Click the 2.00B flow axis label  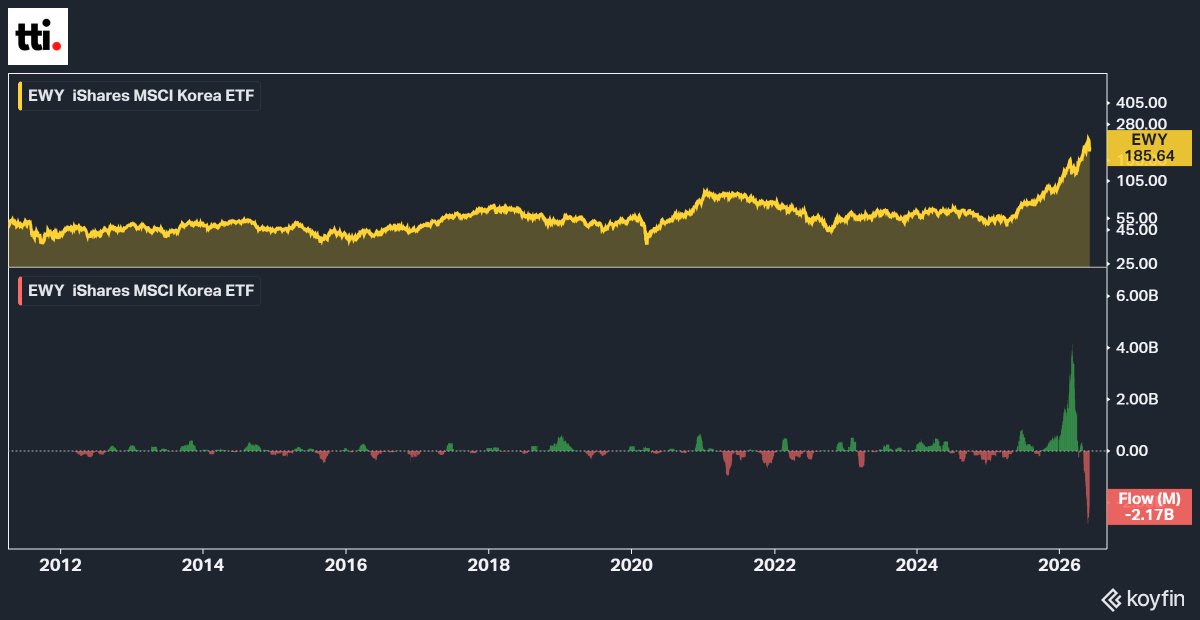click(1138, 399)
